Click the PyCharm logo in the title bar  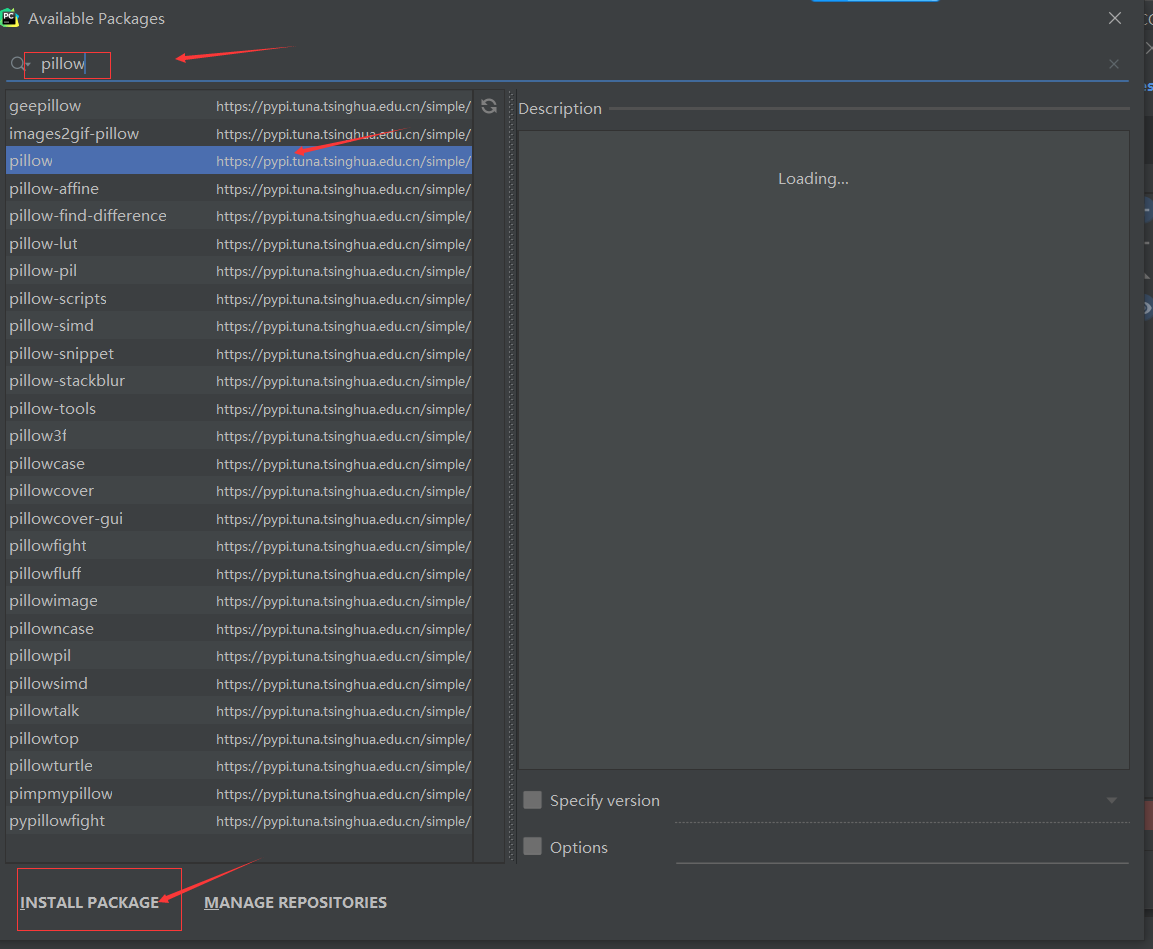[10, 18]
